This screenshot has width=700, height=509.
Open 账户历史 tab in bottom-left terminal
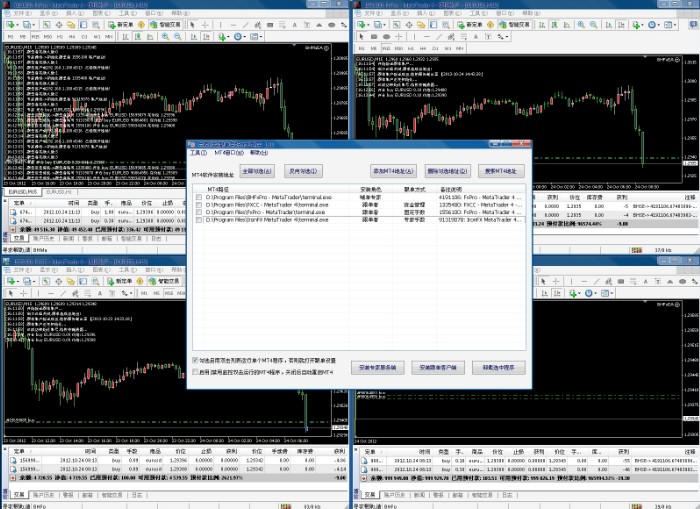coord(44,495)
